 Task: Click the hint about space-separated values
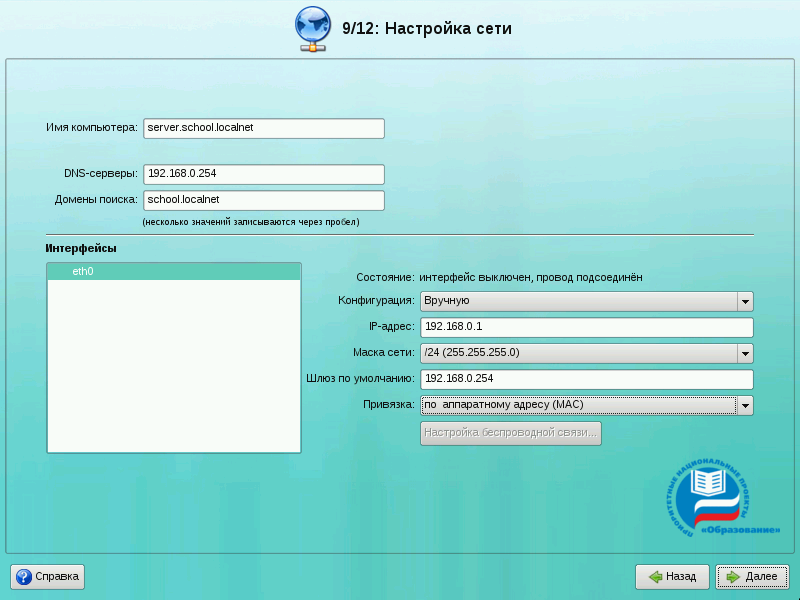coord(250,222)
